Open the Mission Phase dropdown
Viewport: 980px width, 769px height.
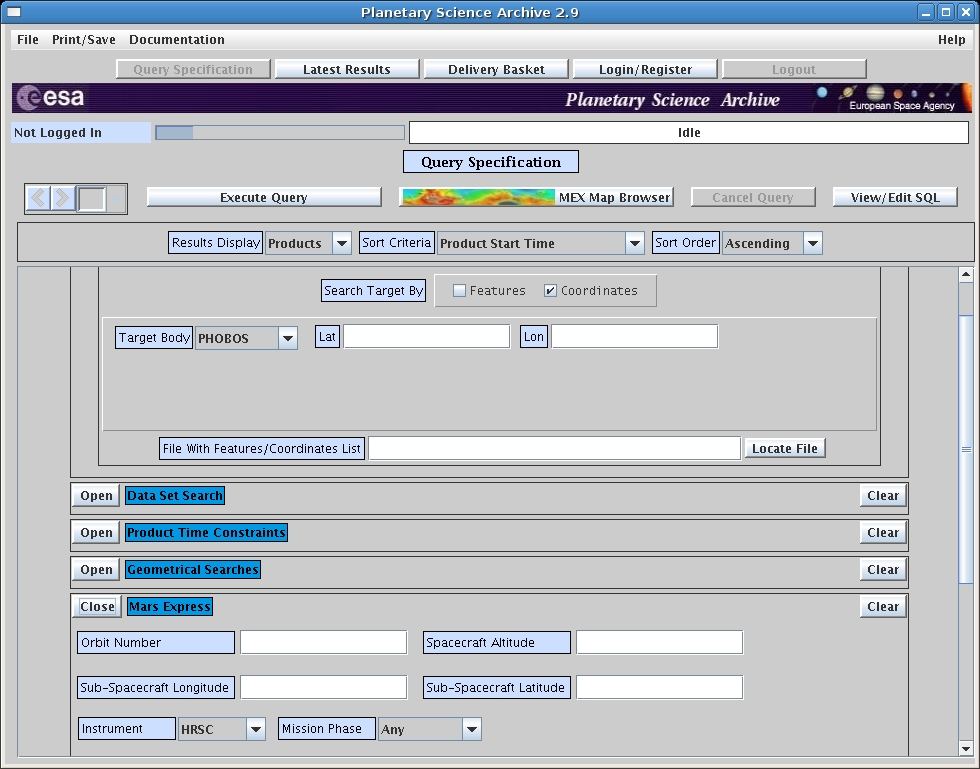(472, 729)
